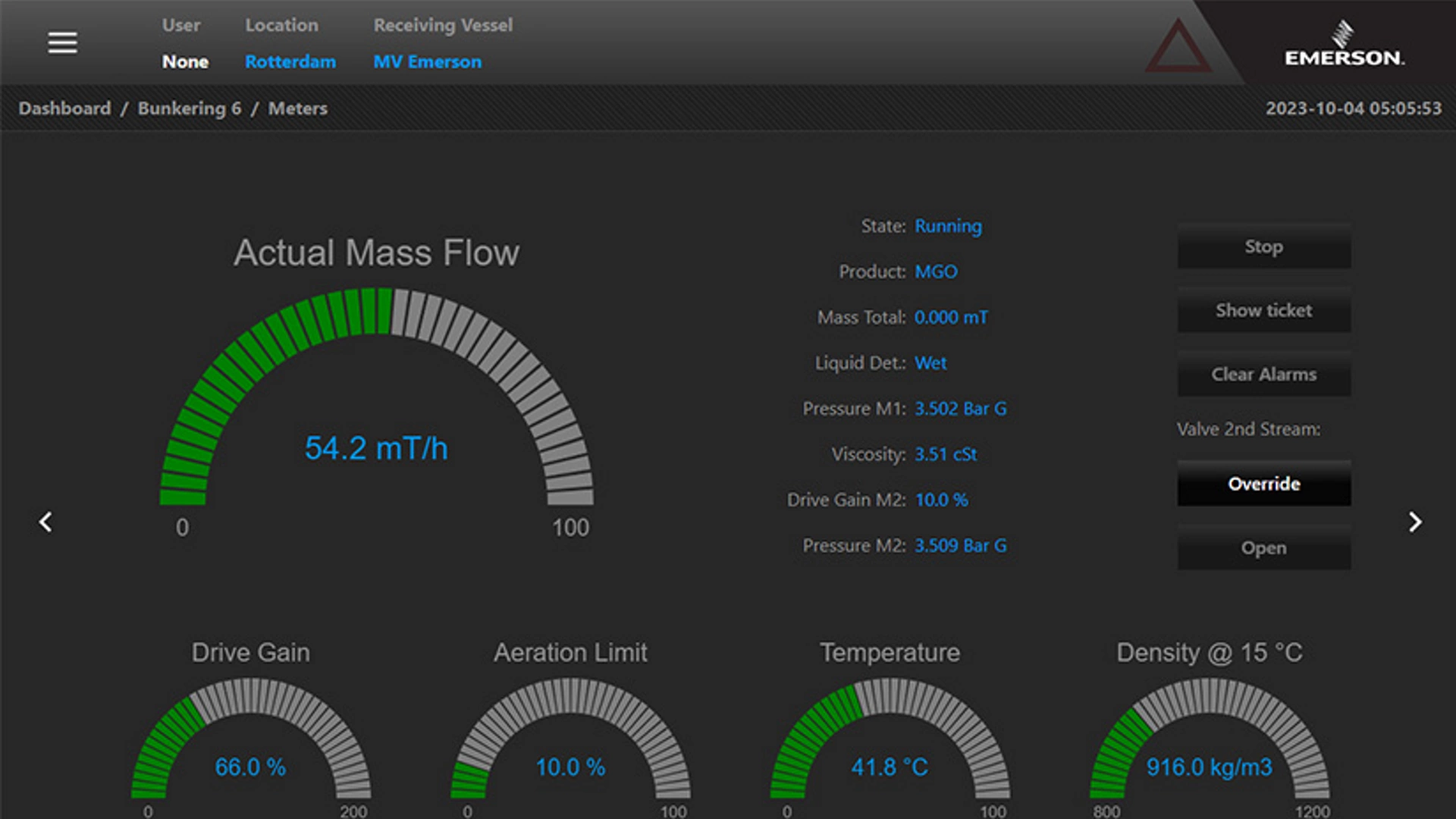Select the Rotterdam location link
Screen dimensions: 1456x819
point(290,61)
